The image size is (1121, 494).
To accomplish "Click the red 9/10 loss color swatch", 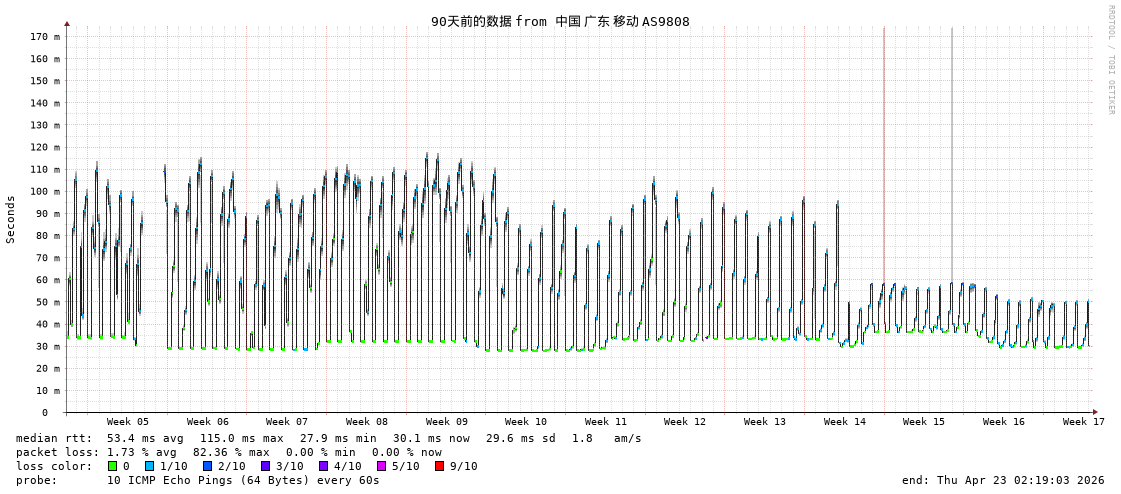I will pyautogui.click(x=439, y=466).
